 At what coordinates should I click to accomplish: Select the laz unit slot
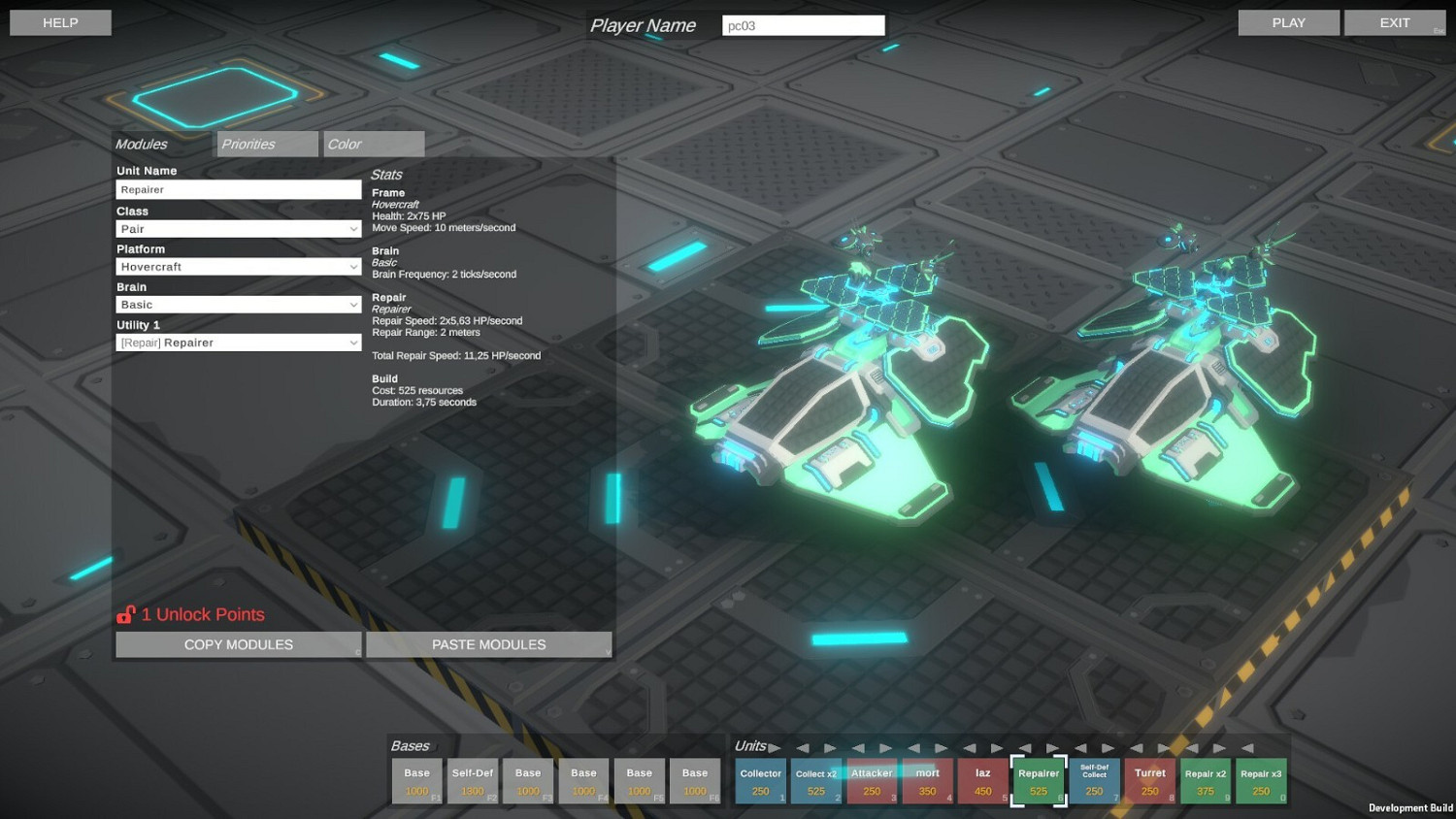pos(982,780)
